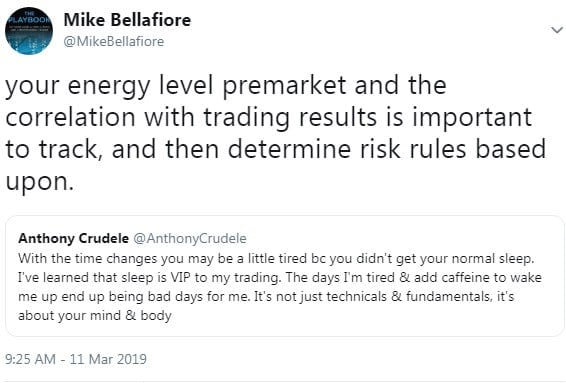Click quoted line starting "With the time changes"
The image size is (566, 383).
(x=276, y=258)
